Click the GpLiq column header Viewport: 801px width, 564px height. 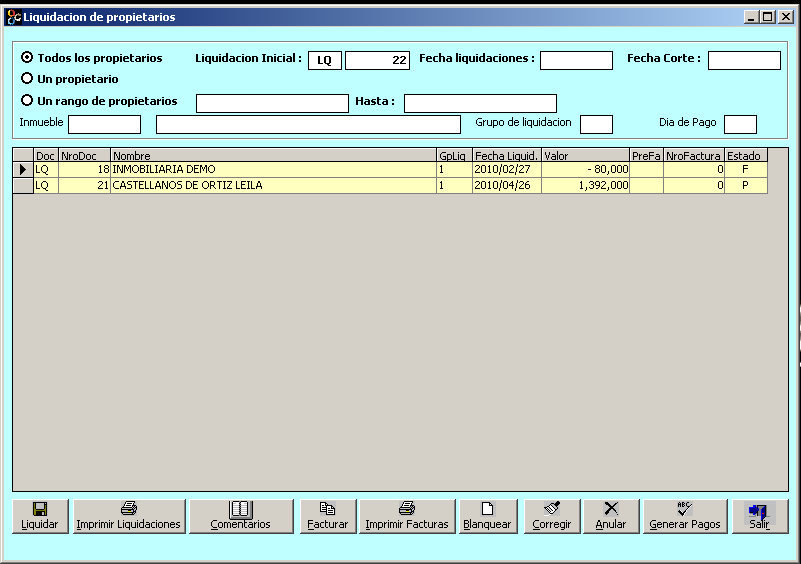point(454,155)
